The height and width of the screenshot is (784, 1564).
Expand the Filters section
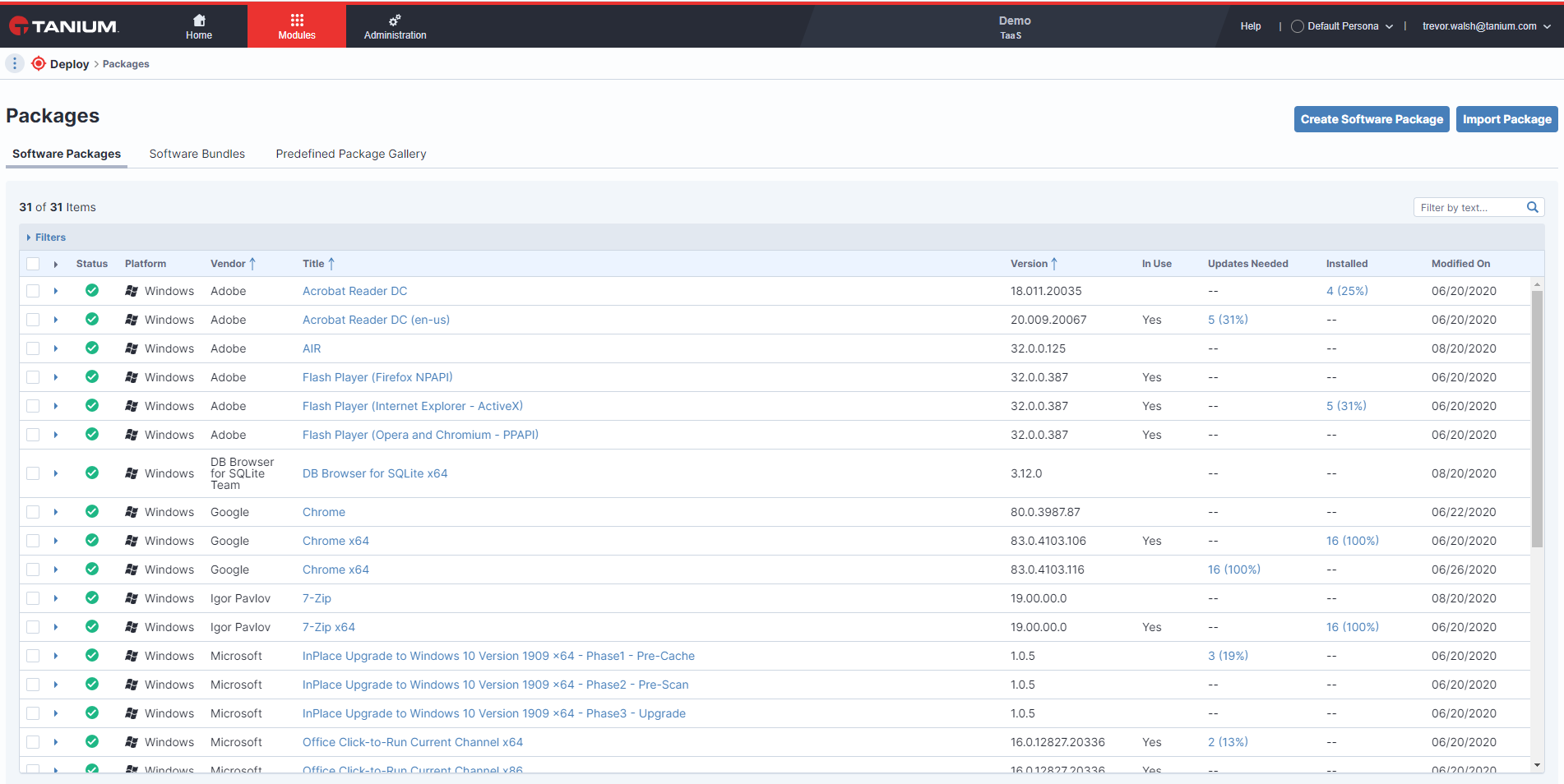point(46,238)
